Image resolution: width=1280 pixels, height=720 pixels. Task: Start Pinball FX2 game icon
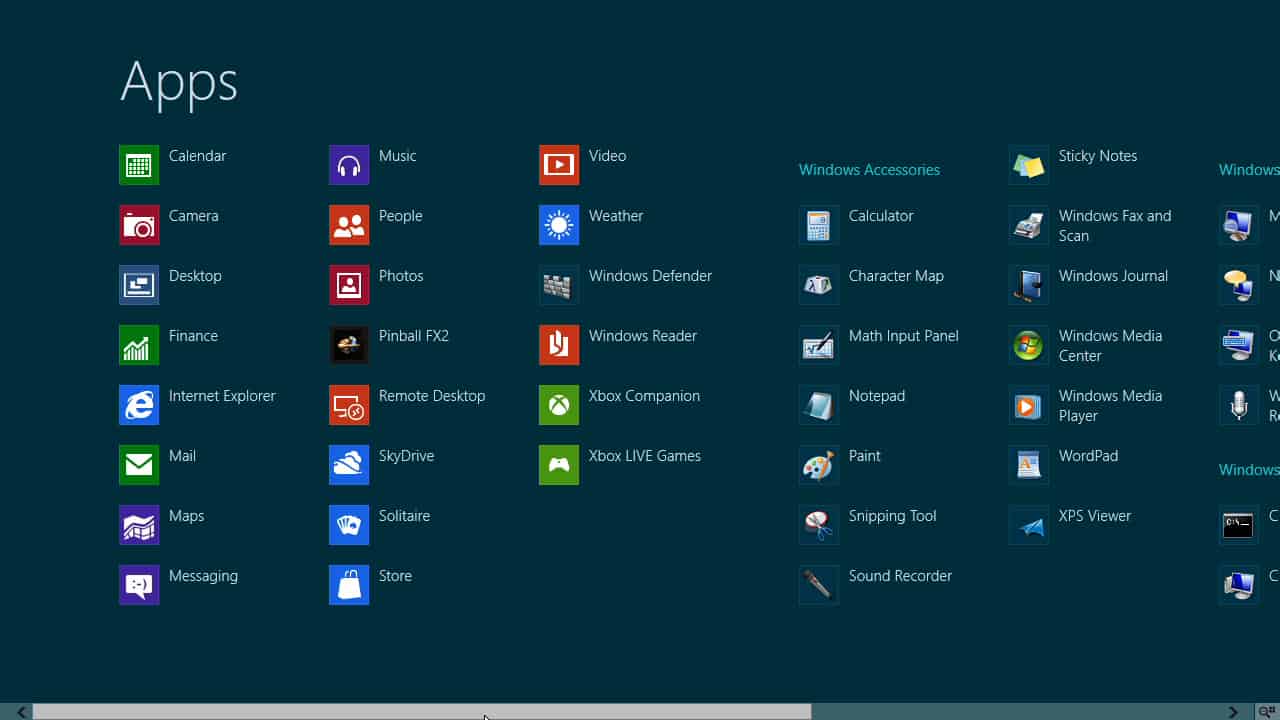point(349,345)
